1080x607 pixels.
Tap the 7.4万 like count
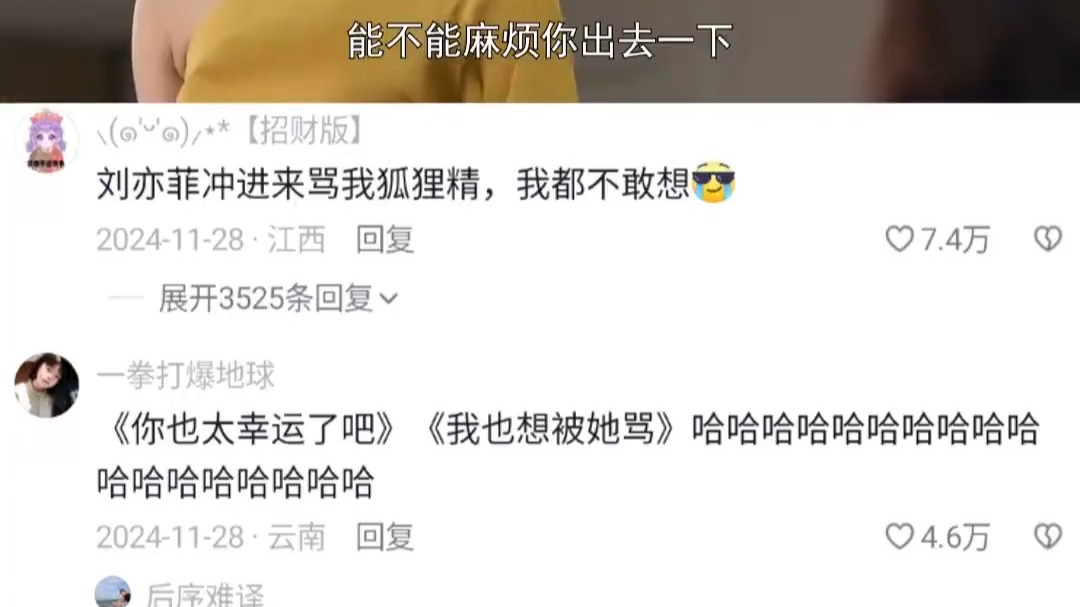(955, 240)
